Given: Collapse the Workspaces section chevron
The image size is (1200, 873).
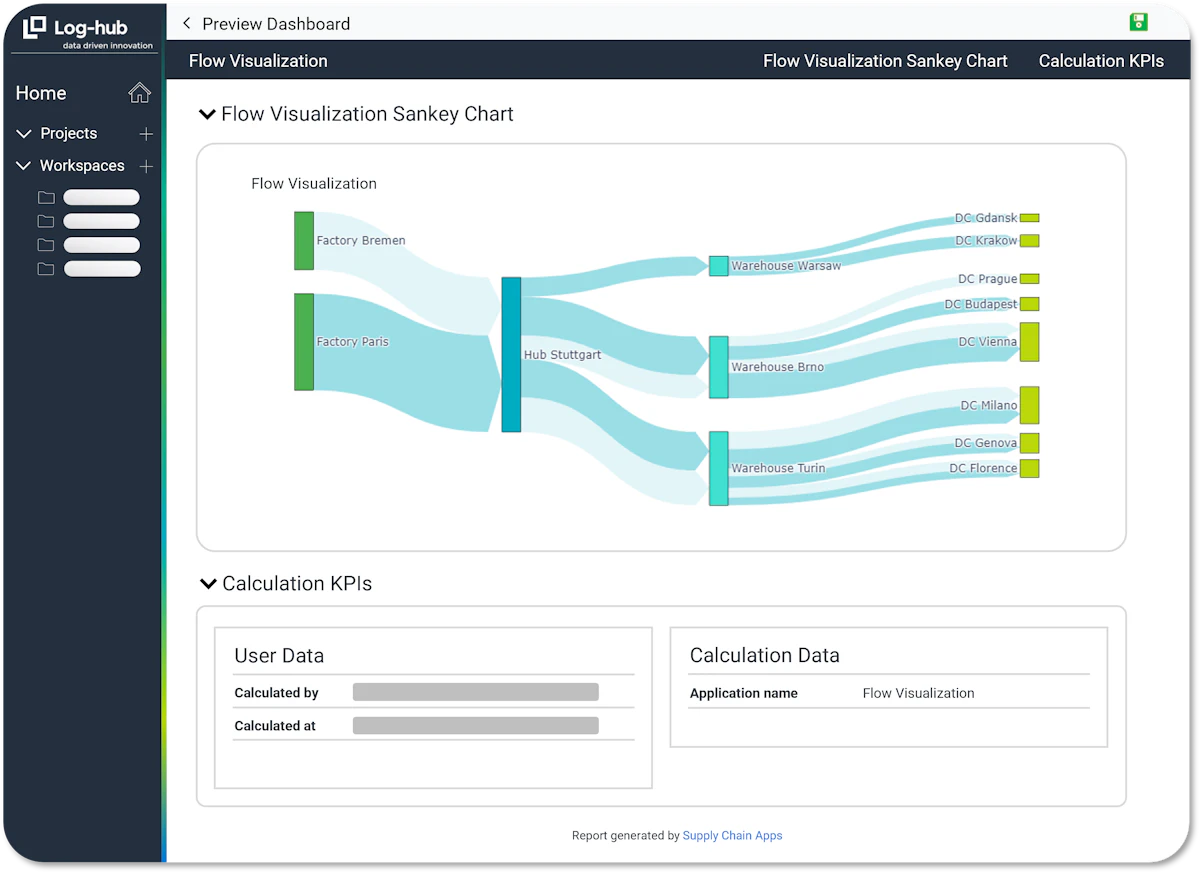Looking at the screenshot, I should [24, 166].
